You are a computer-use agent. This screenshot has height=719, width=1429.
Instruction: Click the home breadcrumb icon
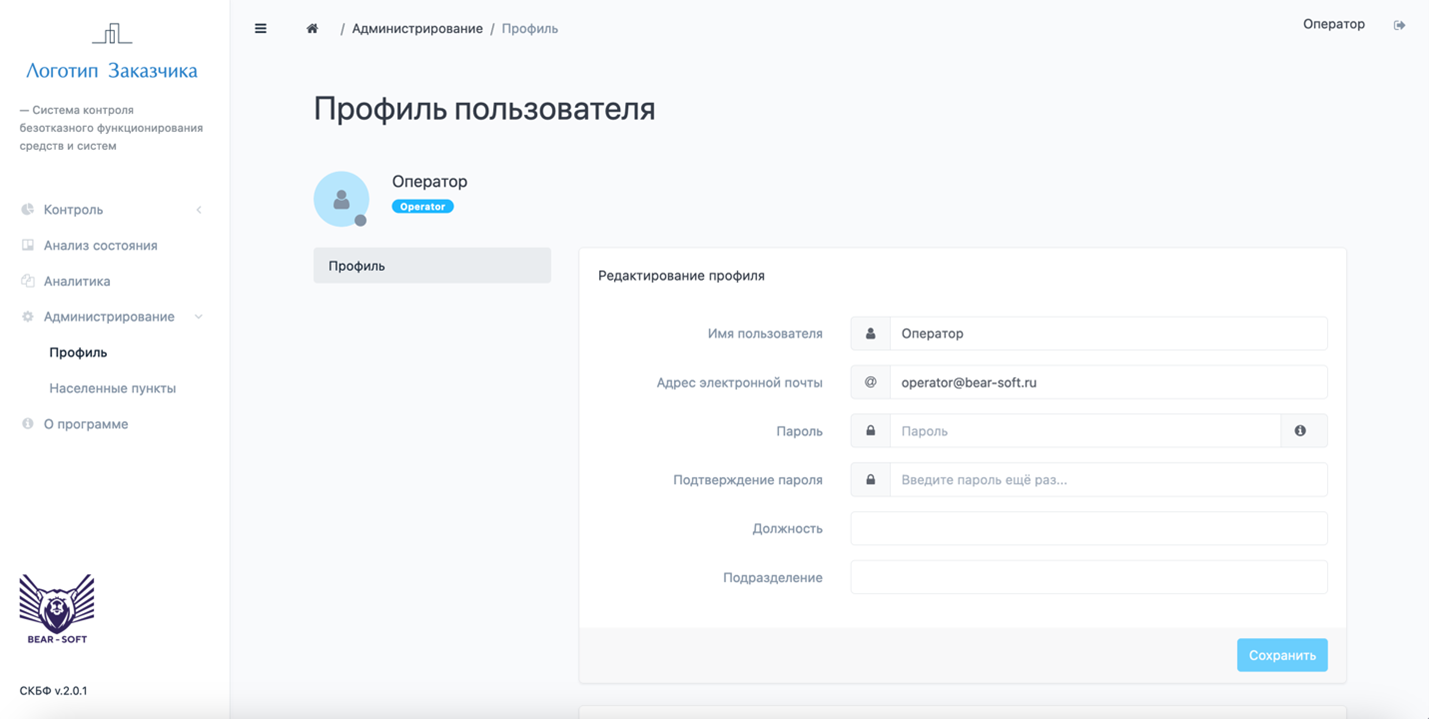pos(311,28)
